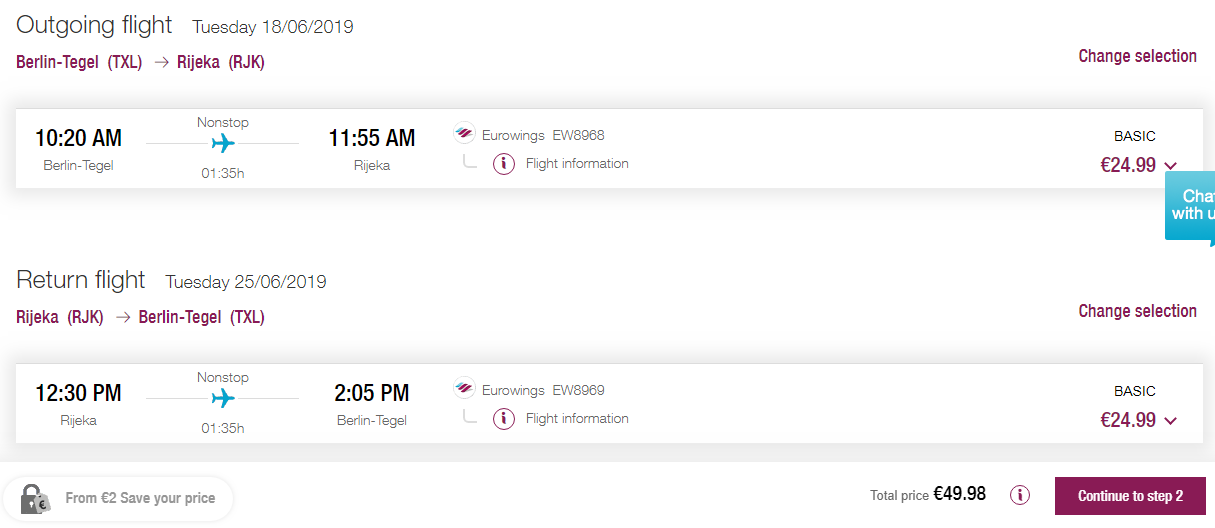Image resolution: width=1215 pixels, height=528 pixels.
Task: Expand outgoing flight €24.99 price chevron
Action: click(x=1171, y=166)
